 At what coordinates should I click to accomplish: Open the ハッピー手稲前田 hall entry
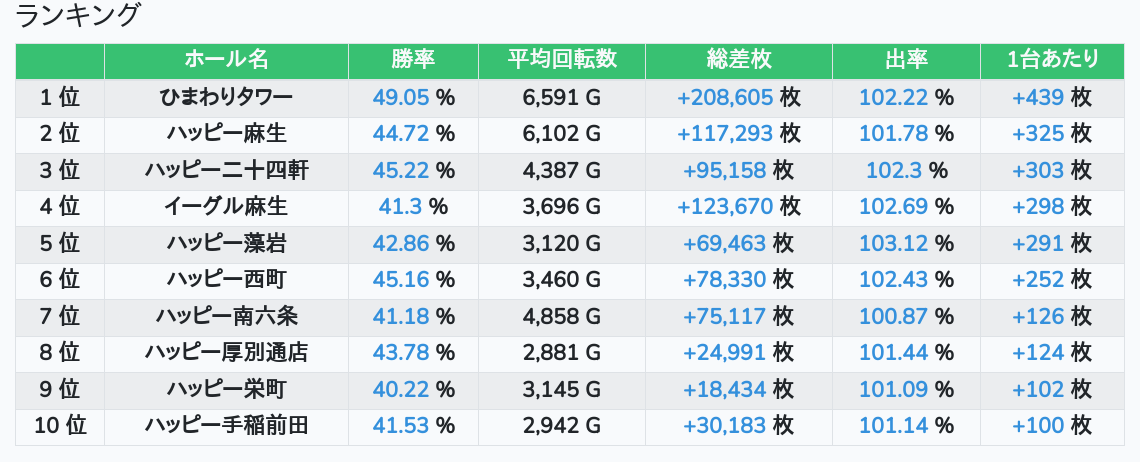click(226, 426)
